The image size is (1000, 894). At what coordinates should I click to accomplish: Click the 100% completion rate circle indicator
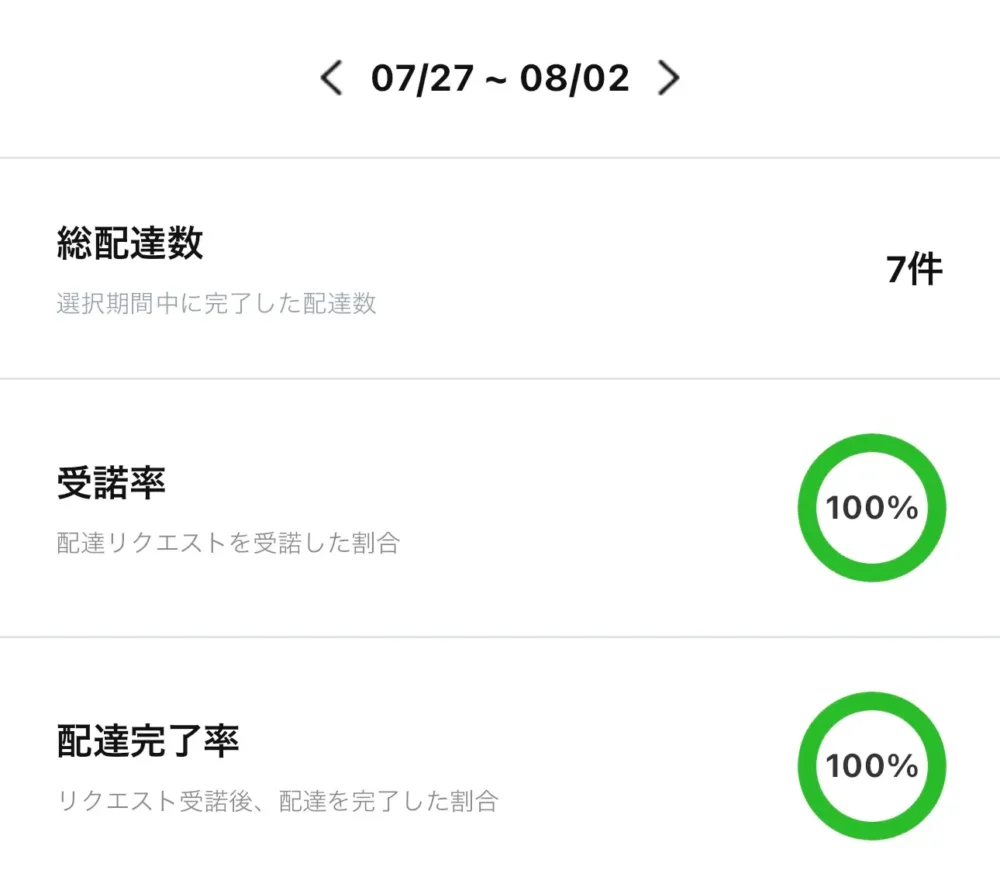tap(871, 766)
